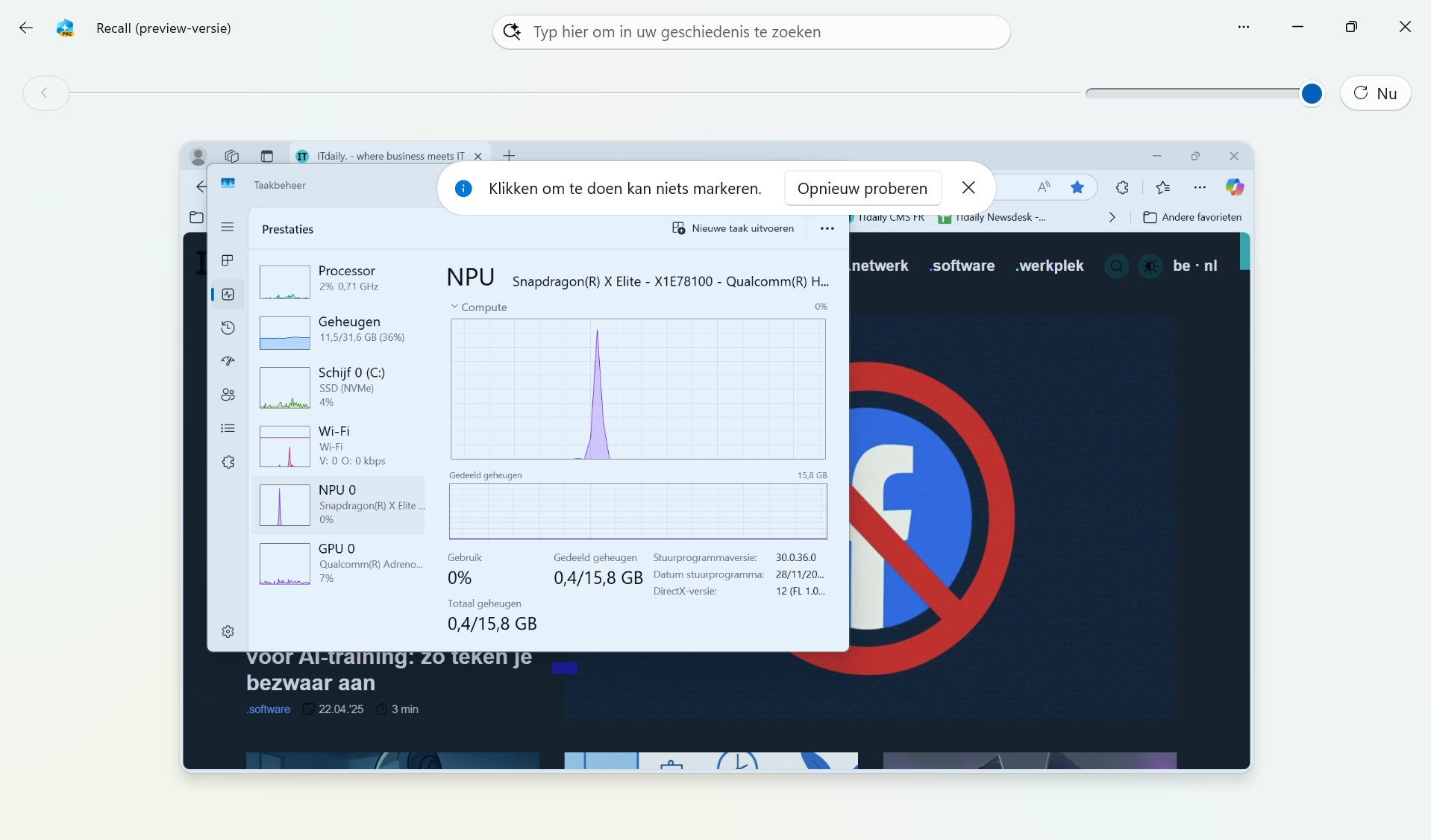Open the .werkplek site menu
This screenshot has width=1431, height=840.
[1050, 266]
